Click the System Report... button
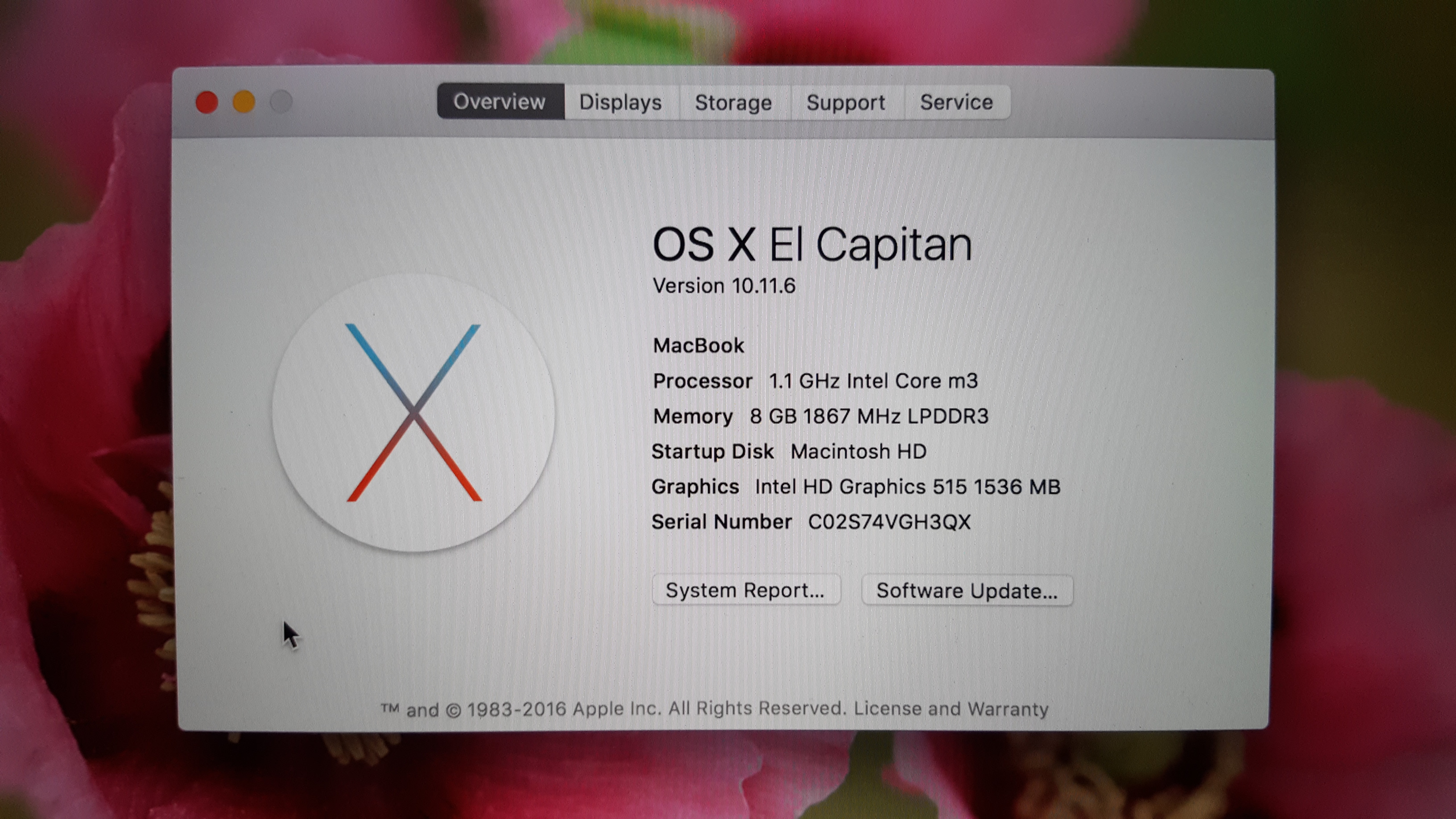1456x819 pixels. (x=746, y=590)
